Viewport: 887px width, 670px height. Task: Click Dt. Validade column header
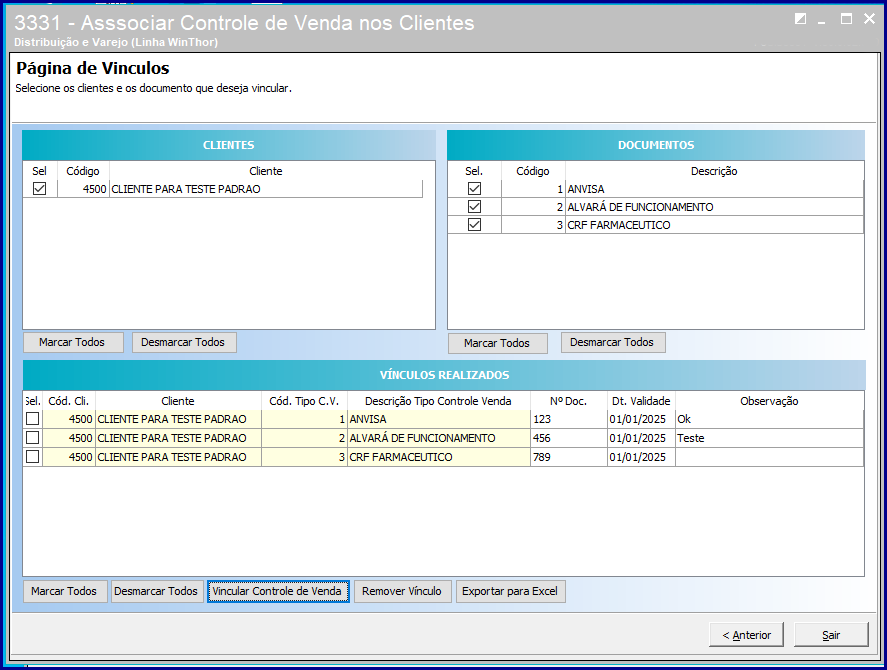pos(641,401)
